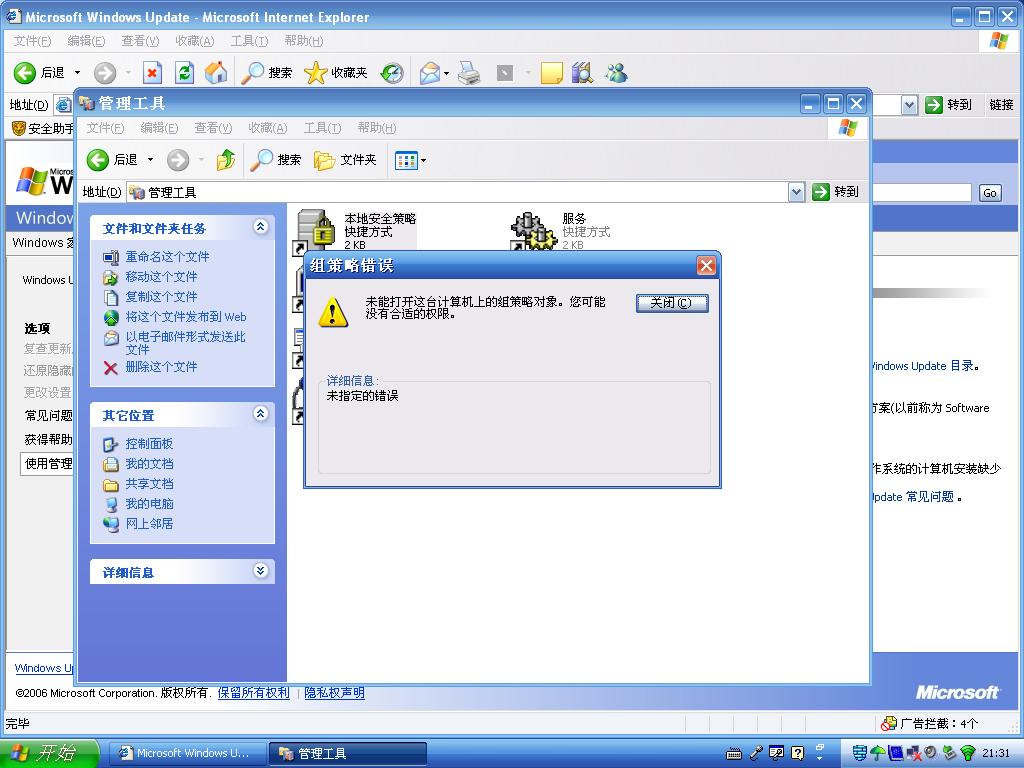Click 链接 links bar label in IE
This screenshot has width=1024, height=768.
pyautogui.click(x=1000, y=104)
